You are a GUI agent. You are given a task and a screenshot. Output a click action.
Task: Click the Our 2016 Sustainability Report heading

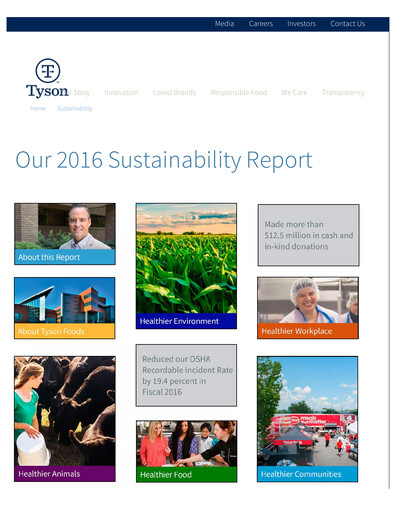164,160
